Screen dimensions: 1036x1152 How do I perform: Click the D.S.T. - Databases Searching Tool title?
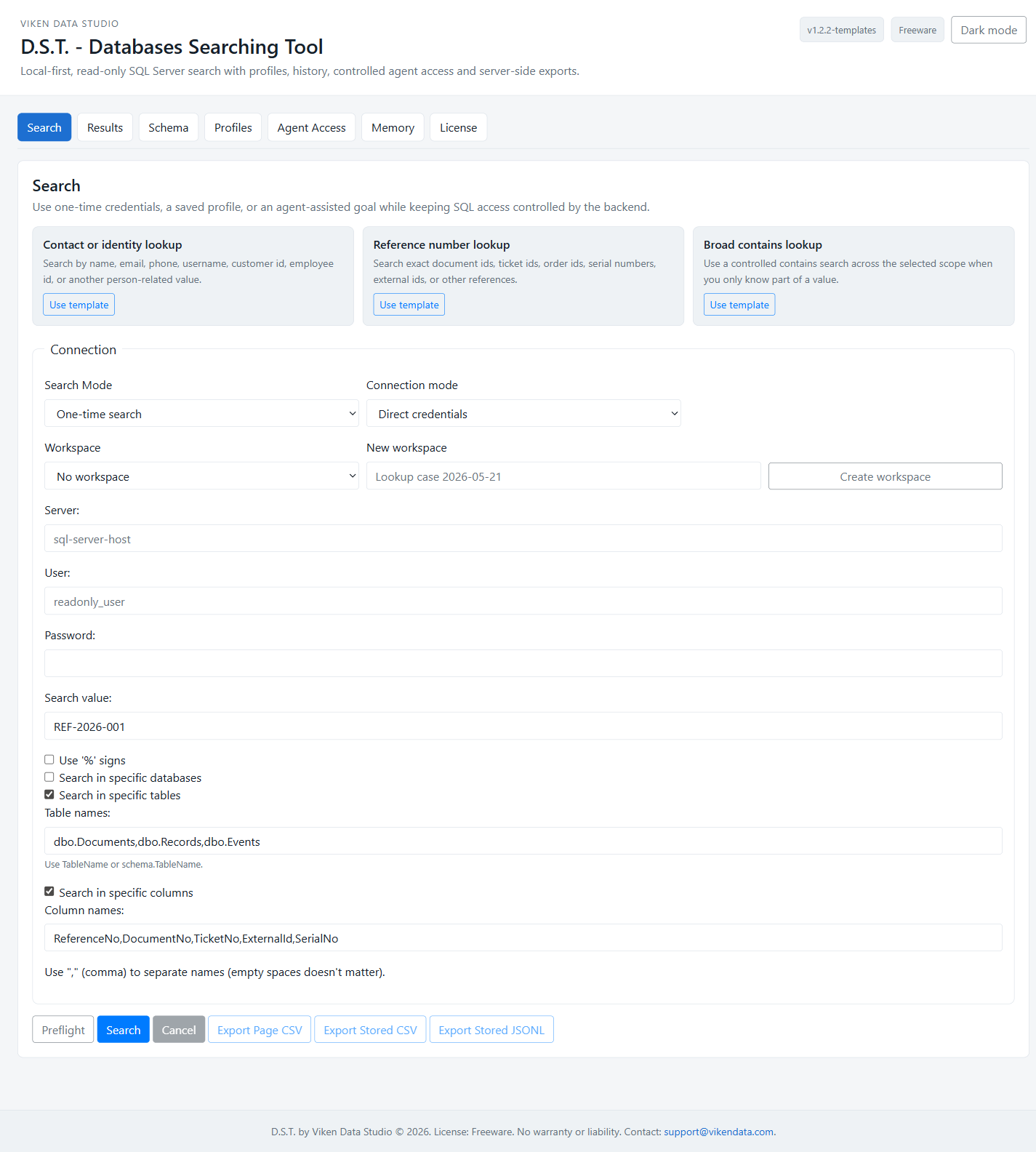pyautogui.click(x=172, y=47)
